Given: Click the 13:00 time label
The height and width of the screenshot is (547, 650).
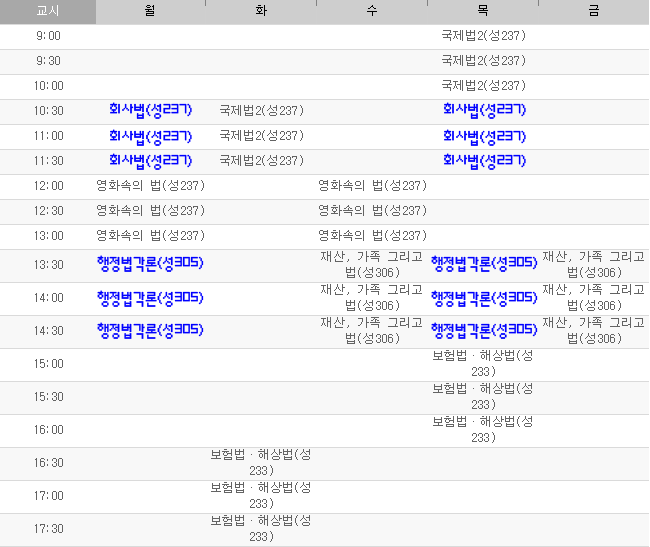Looking at the screenshot, I should (49, 235).
